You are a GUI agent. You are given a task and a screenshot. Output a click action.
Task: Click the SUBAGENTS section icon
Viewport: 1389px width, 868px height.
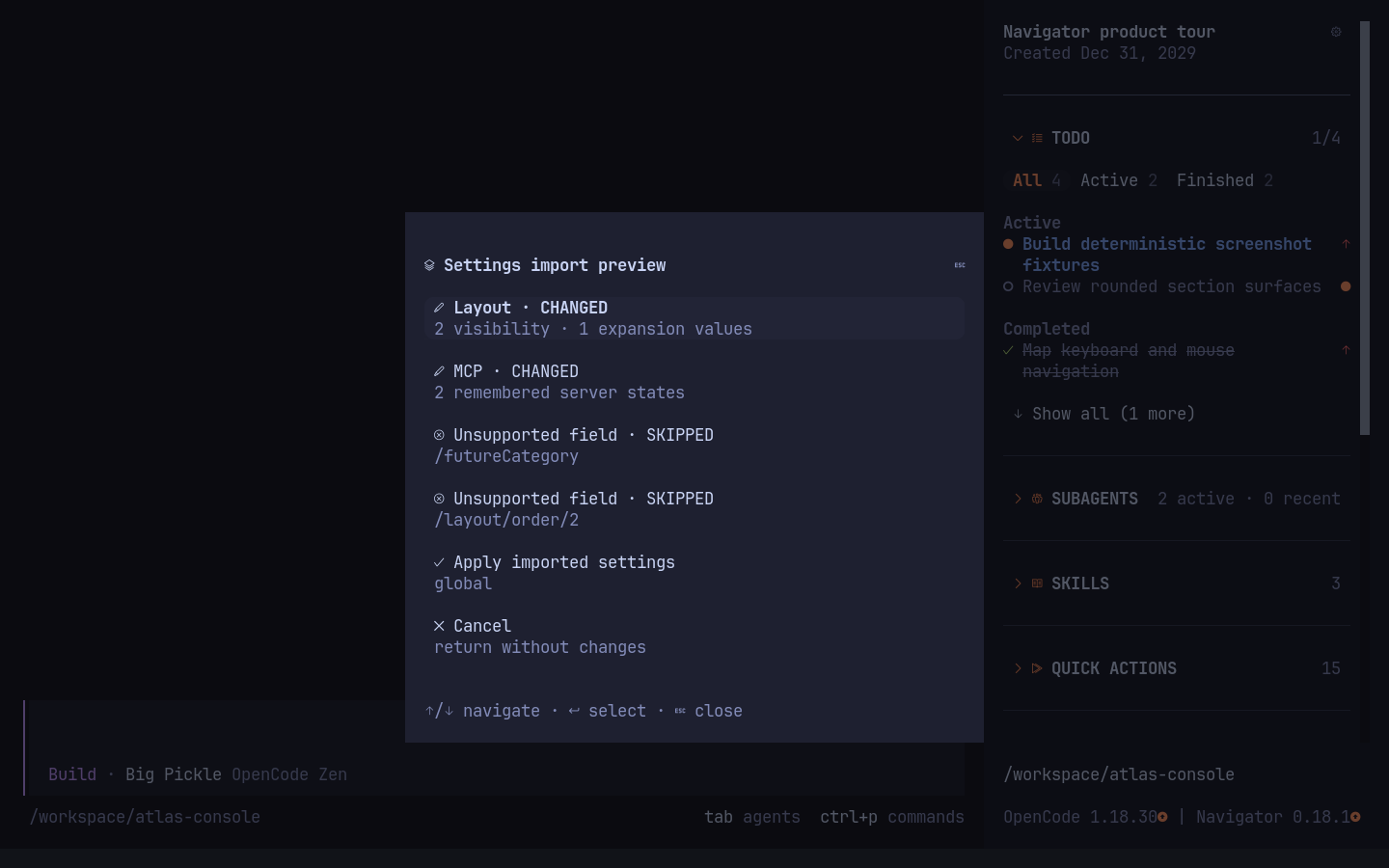coord(1037,499)
